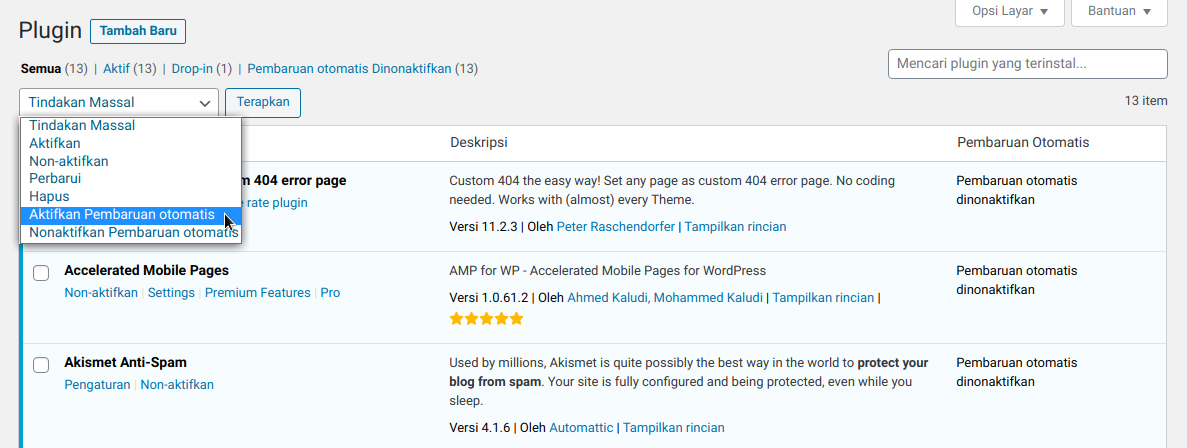Focus the plugin search input field

click(1028, 64)
